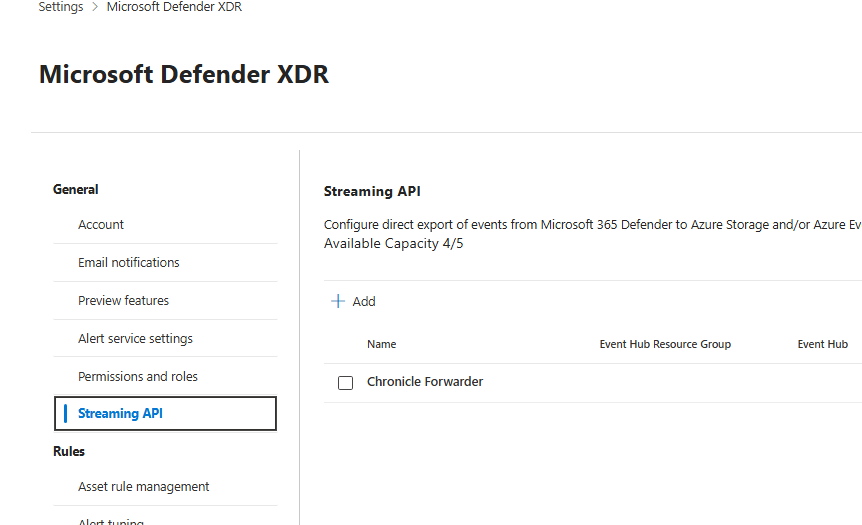
Task: Click the Microsoft Defender XDR page title
Action: [x=184, y=75]
